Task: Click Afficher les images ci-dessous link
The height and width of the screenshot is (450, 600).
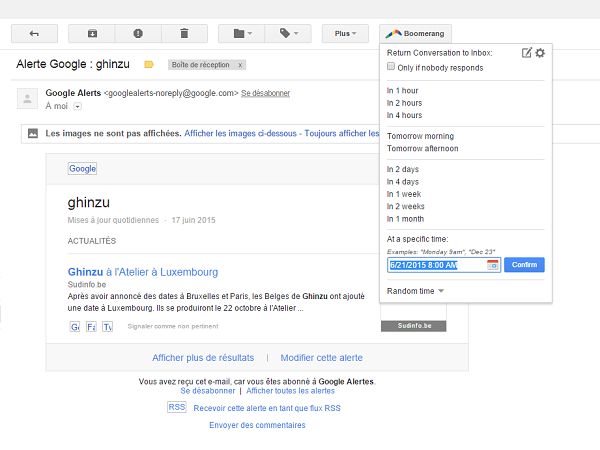Action: (240, 134)
